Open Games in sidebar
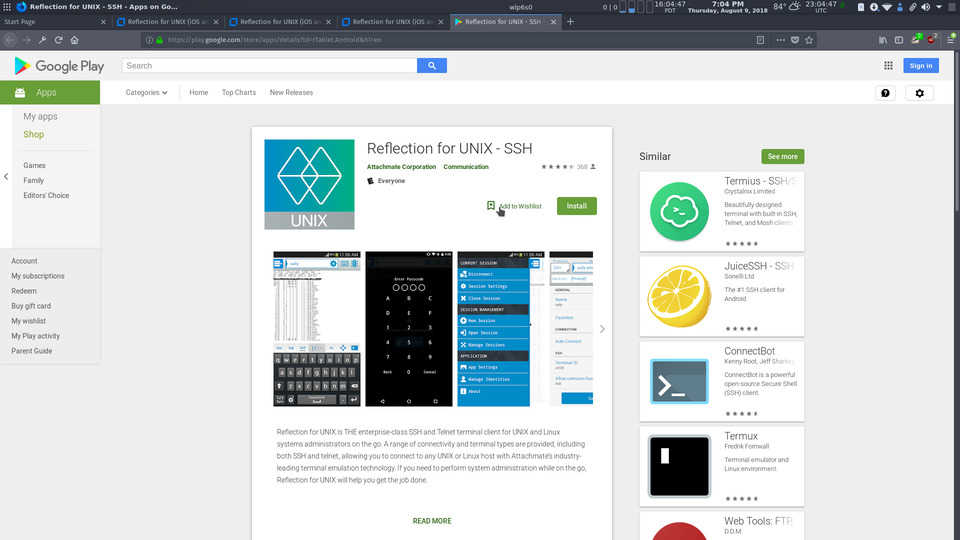 point(34,165)
